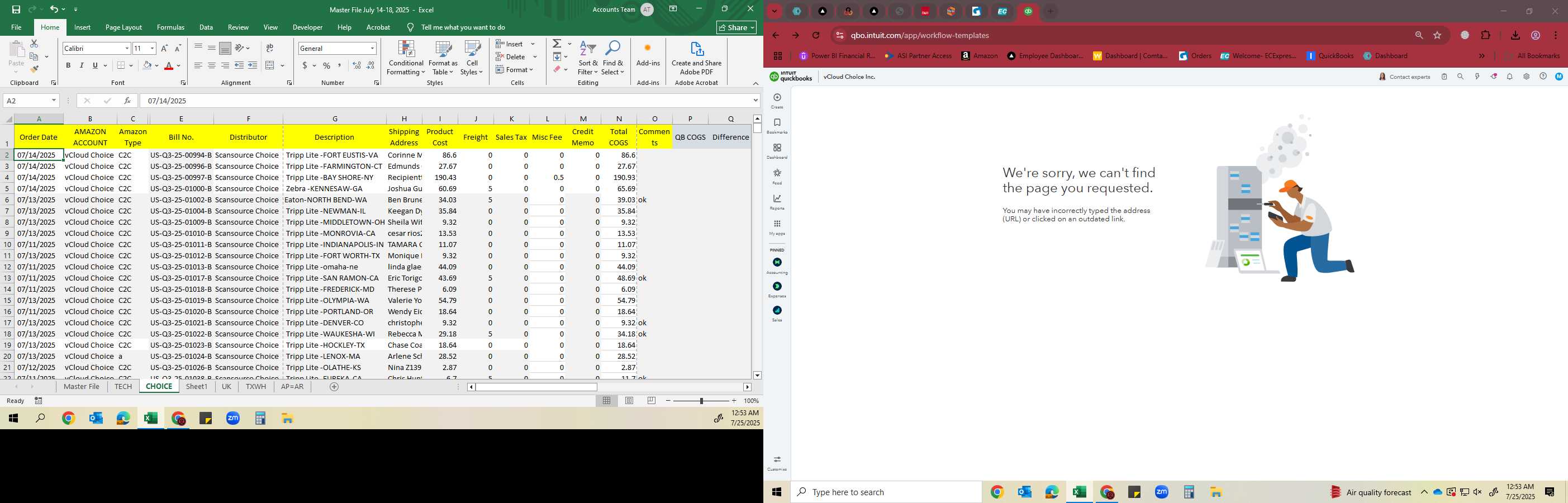Switch to the Master File sheet tab
This screenshot has height=503, width=1568.
[82, 387]
